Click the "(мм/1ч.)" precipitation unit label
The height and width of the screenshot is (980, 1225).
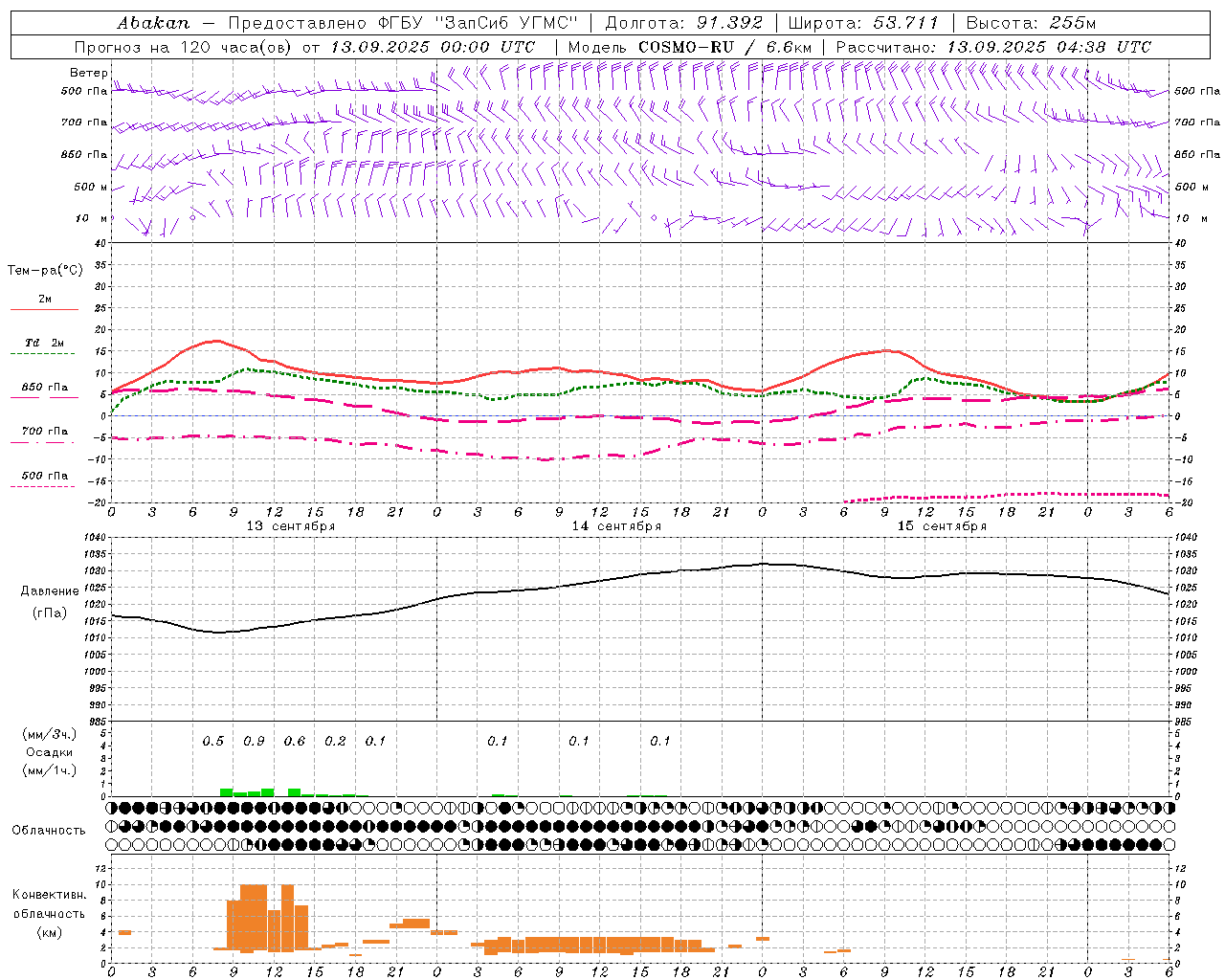point(49,770)
